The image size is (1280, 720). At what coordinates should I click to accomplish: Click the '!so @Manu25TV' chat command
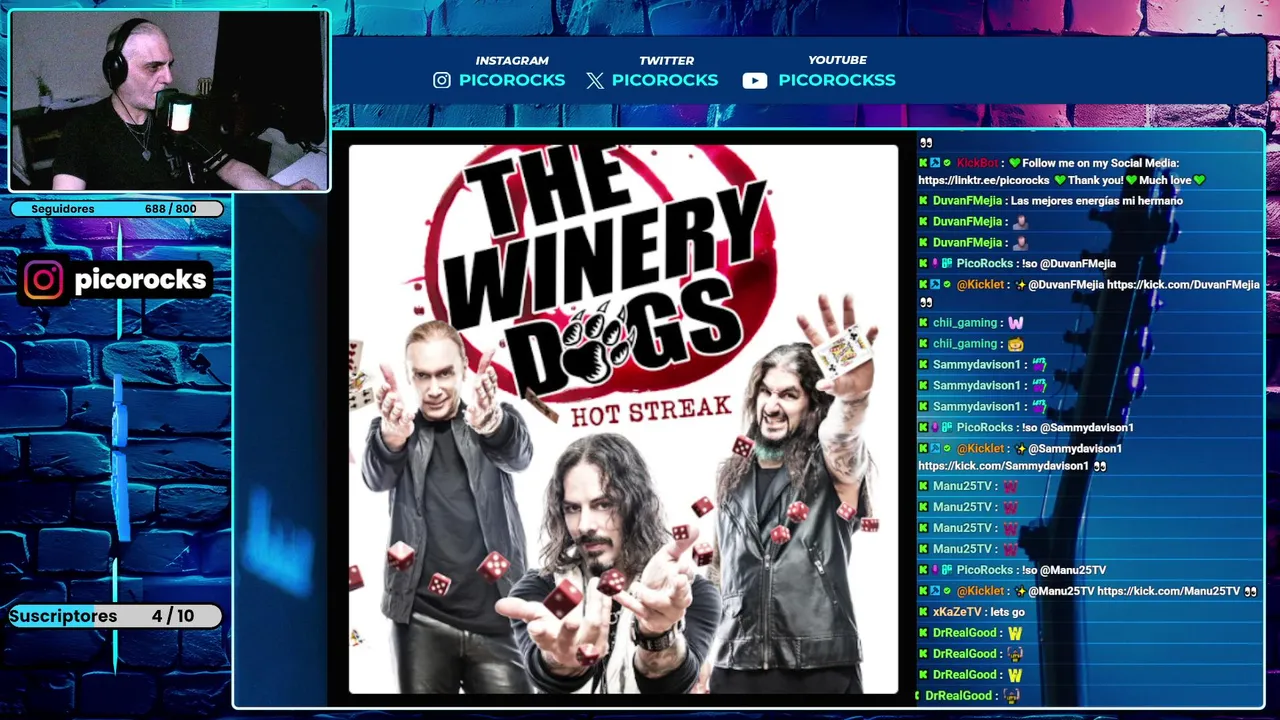[x=1064, y=570]
